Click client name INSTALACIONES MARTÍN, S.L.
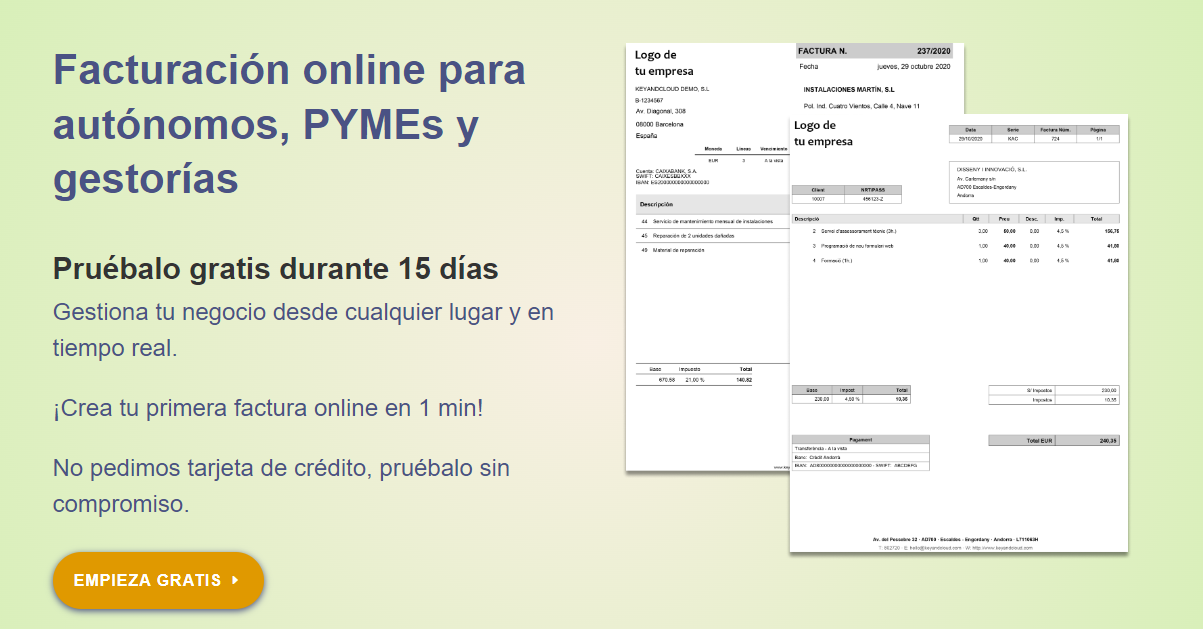1203x629 pixels. (852, 87)
